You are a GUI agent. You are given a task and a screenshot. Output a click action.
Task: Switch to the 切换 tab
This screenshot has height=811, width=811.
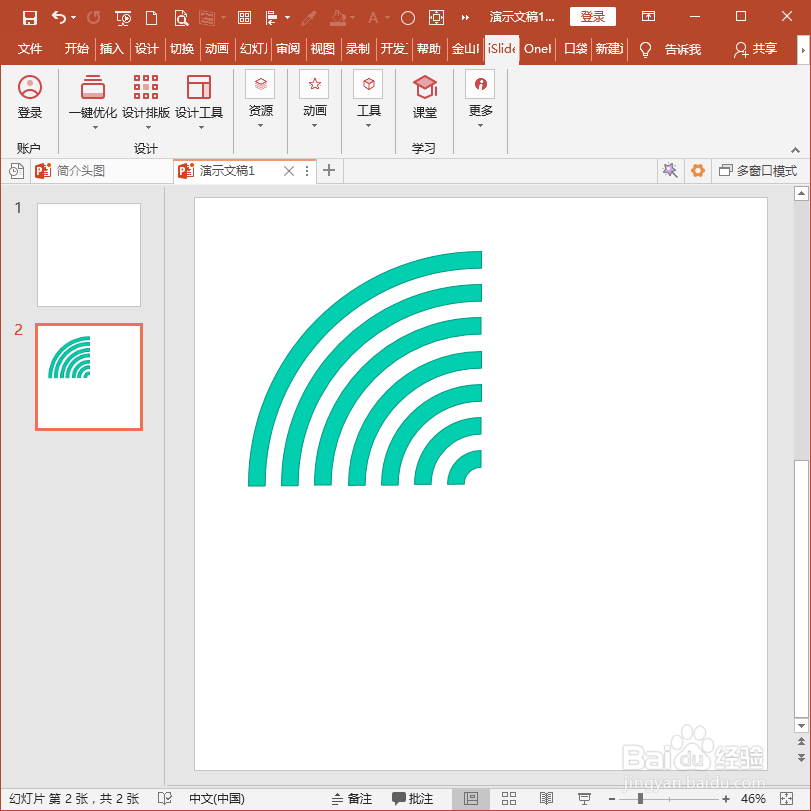182,49
